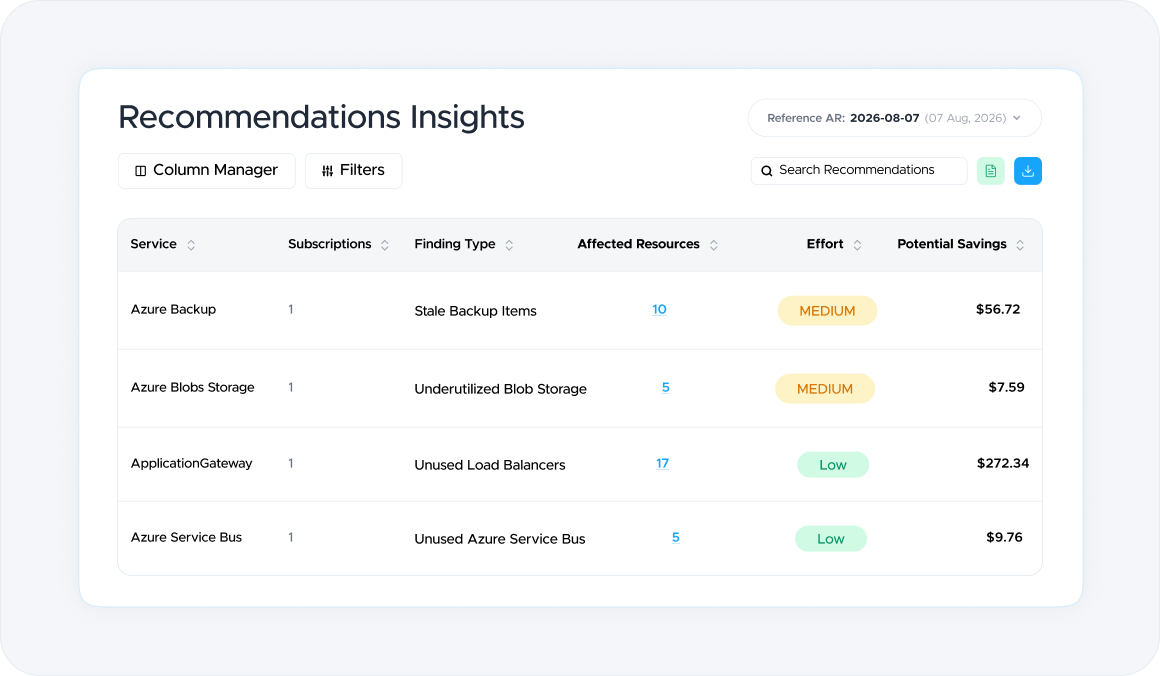Open the Filters panel

tap(354, 171)
